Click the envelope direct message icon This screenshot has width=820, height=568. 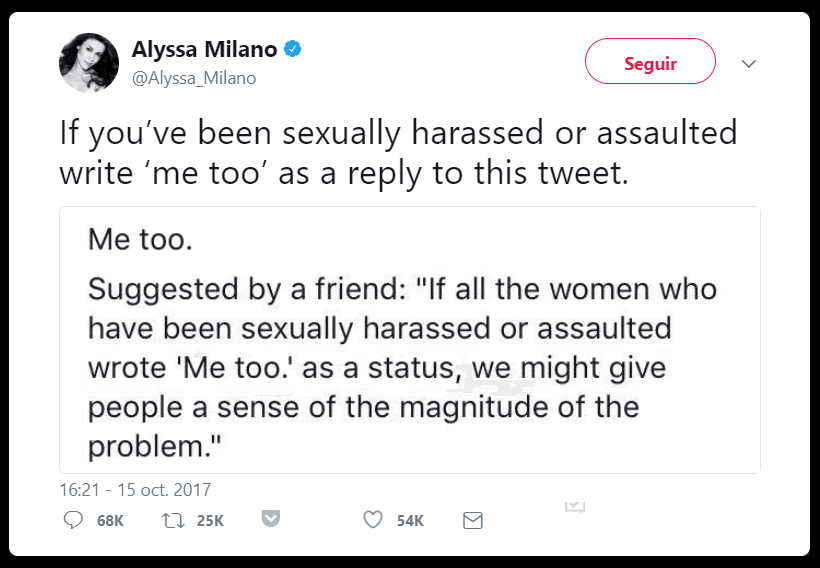click(x=473, y=520)
